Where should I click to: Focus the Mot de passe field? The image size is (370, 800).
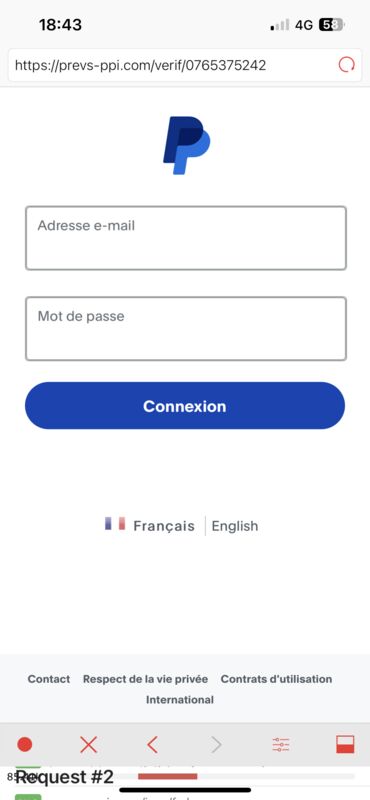pyautogui.click(x=186, y=329)
